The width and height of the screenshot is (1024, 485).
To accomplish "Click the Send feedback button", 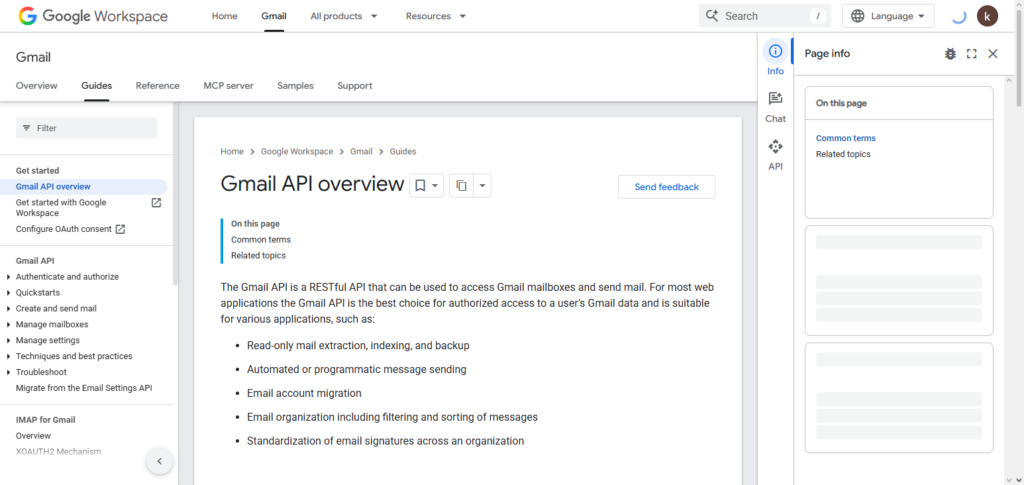I will (x=666, y=187).
